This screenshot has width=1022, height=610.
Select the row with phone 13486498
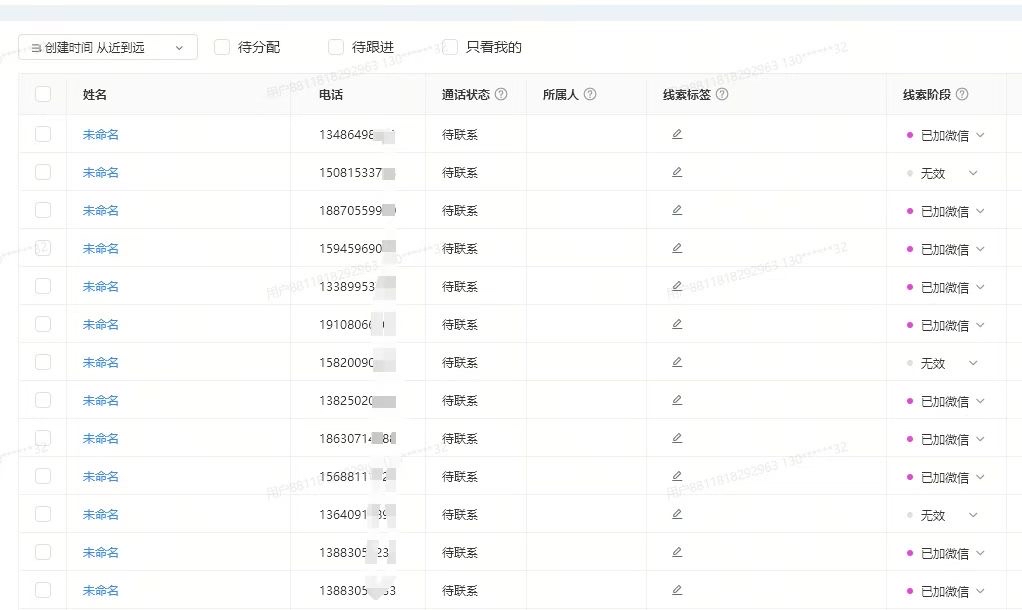click(x=43, y=134)
